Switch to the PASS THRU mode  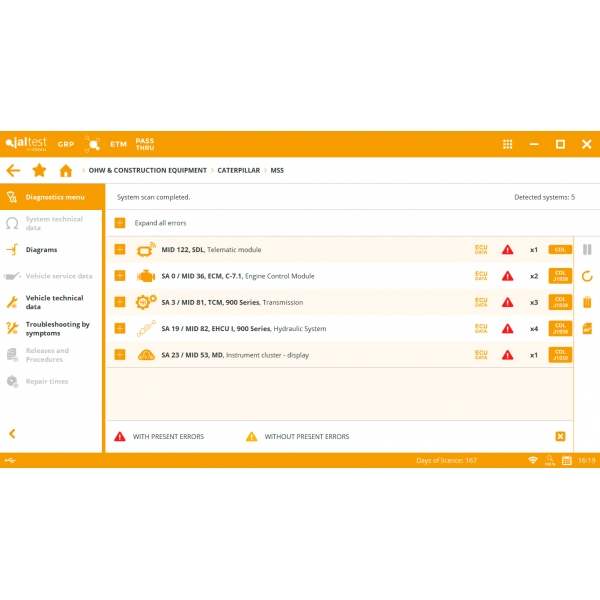pos(145,144)
